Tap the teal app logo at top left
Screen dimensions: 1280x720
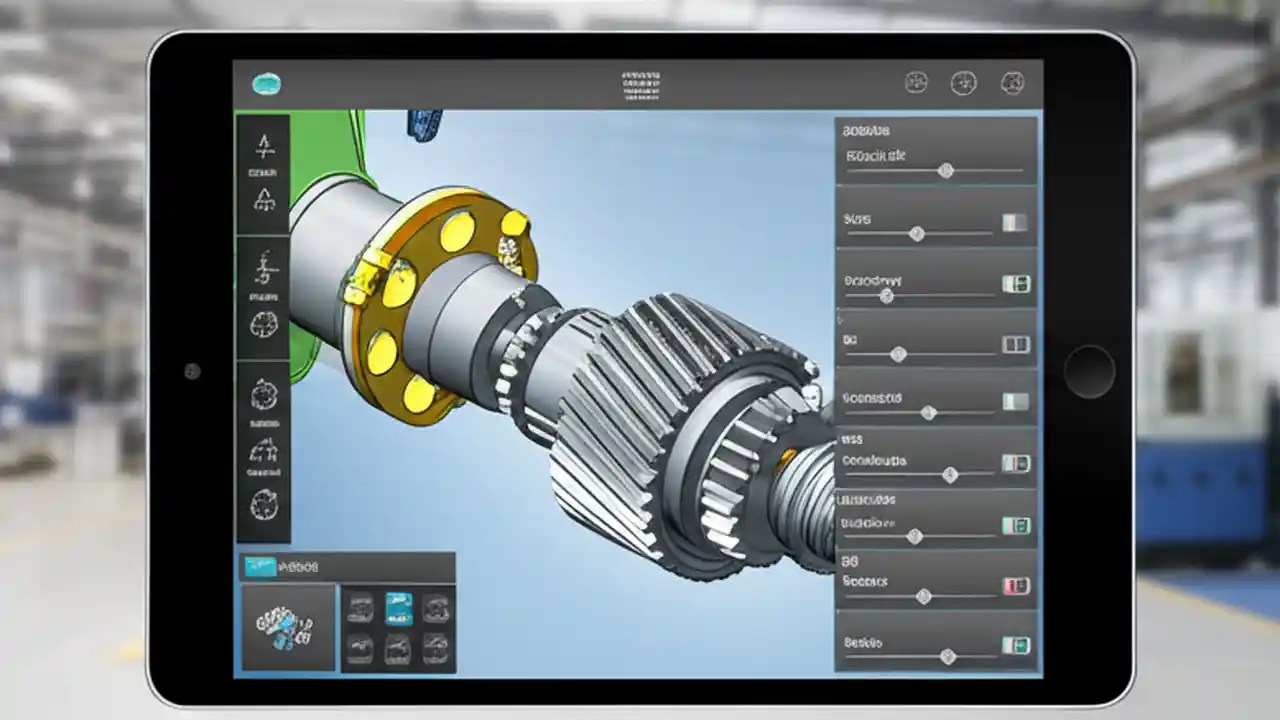click(x=266, y=82)
